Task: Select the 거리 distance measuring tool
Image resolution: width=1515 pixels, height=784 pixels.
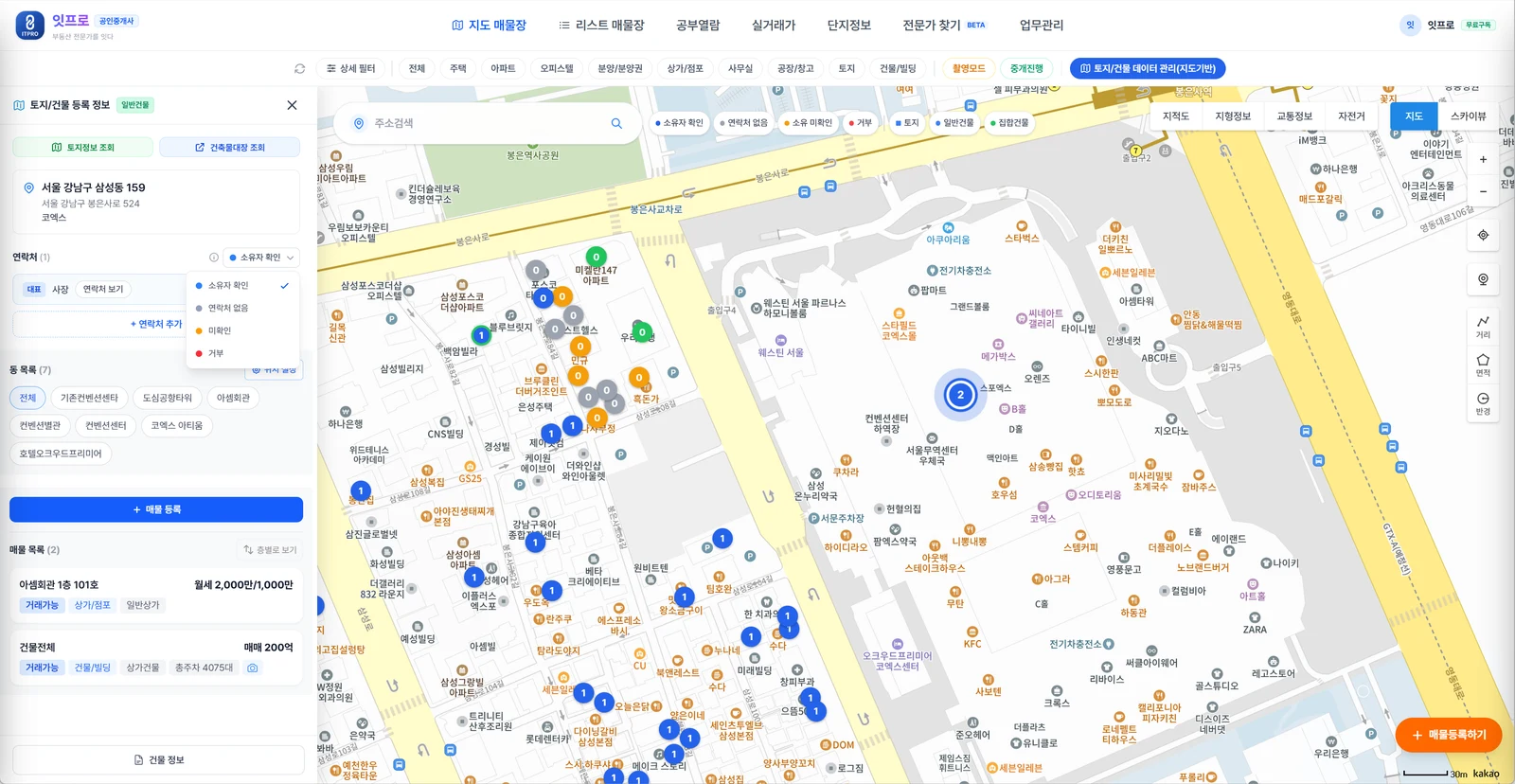Action: (x=1483, y=327)
